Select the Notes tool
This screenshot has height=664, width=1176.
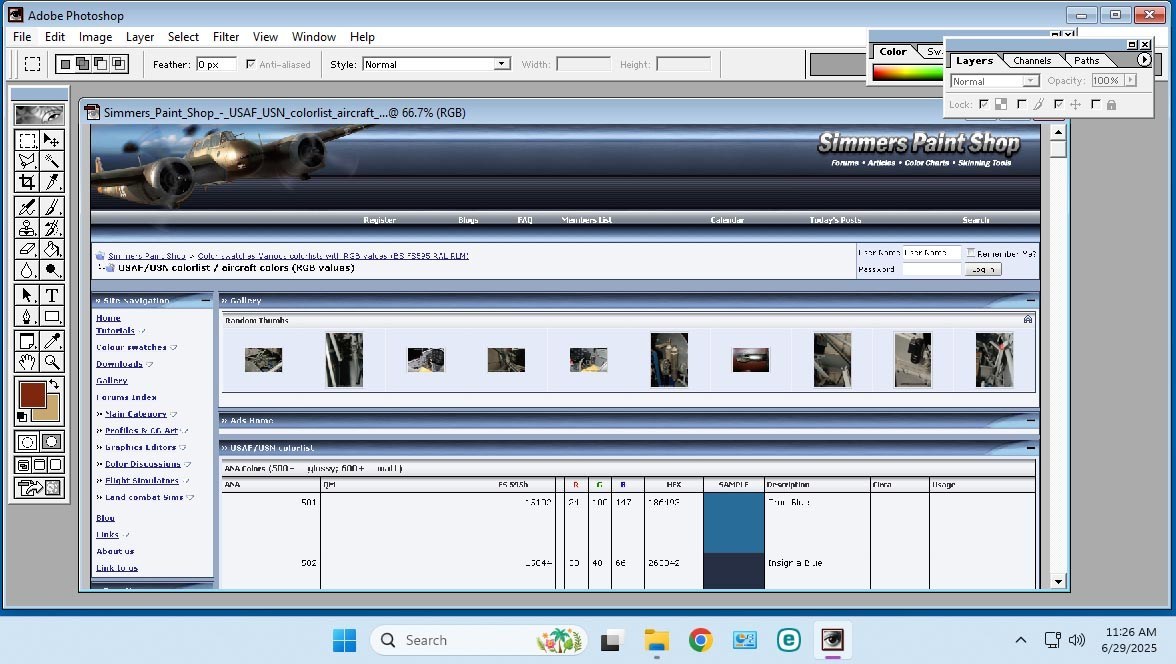[x=27, y=341]
